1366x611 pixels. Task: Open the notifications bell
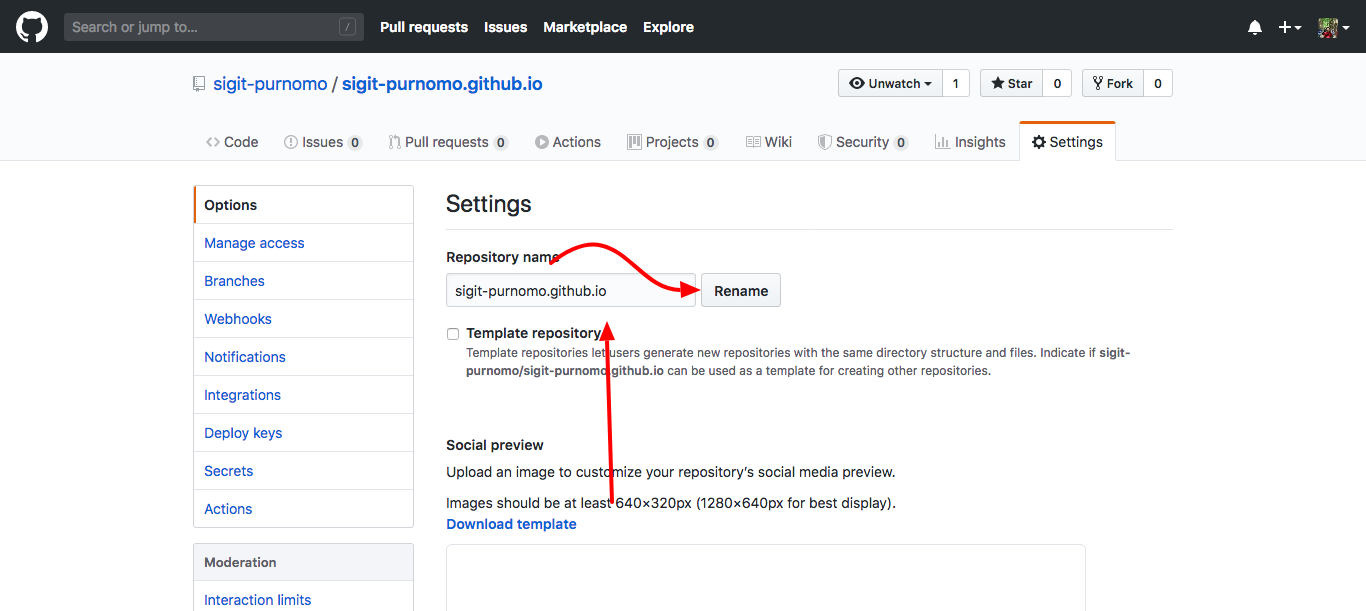[1255, 28]
